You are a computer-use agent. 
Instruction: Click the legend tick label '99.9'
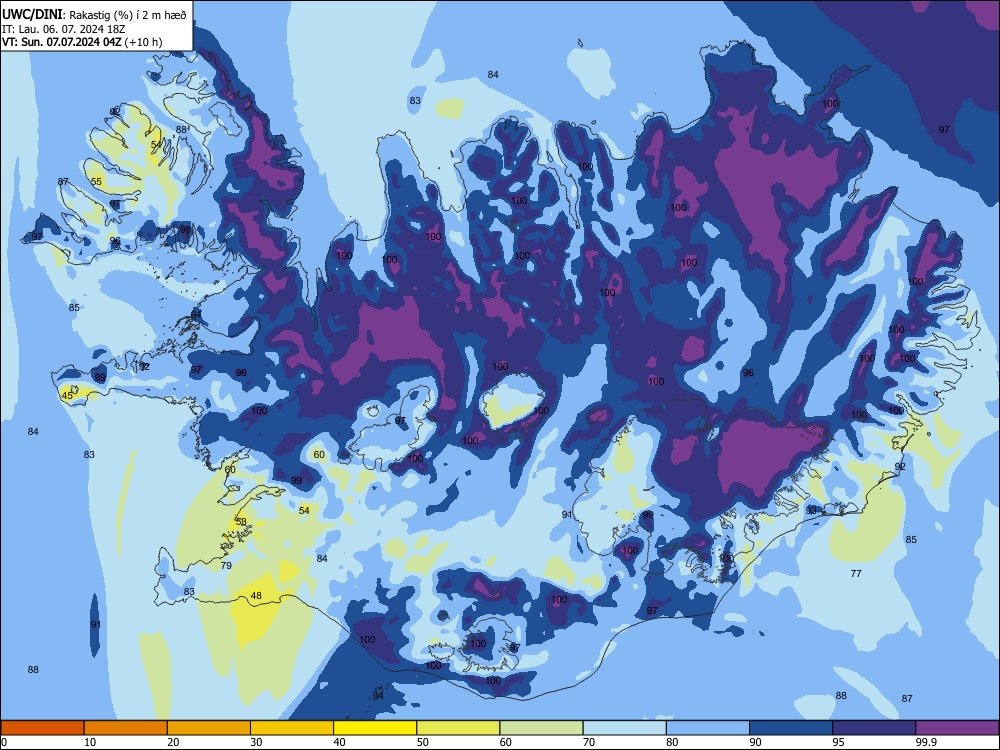click(926, 742)
